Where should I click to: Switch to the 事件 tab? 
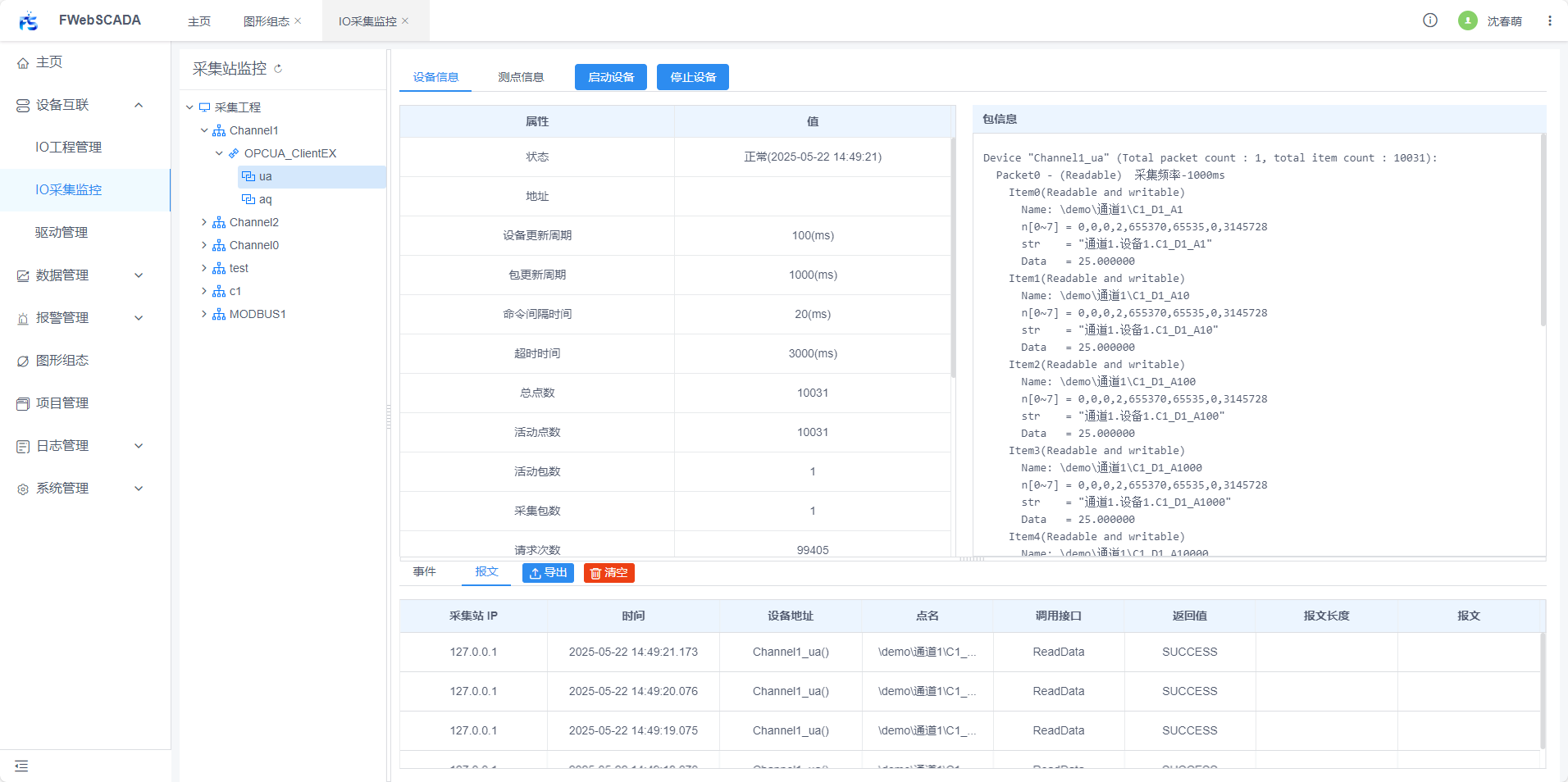pos(424,571)
